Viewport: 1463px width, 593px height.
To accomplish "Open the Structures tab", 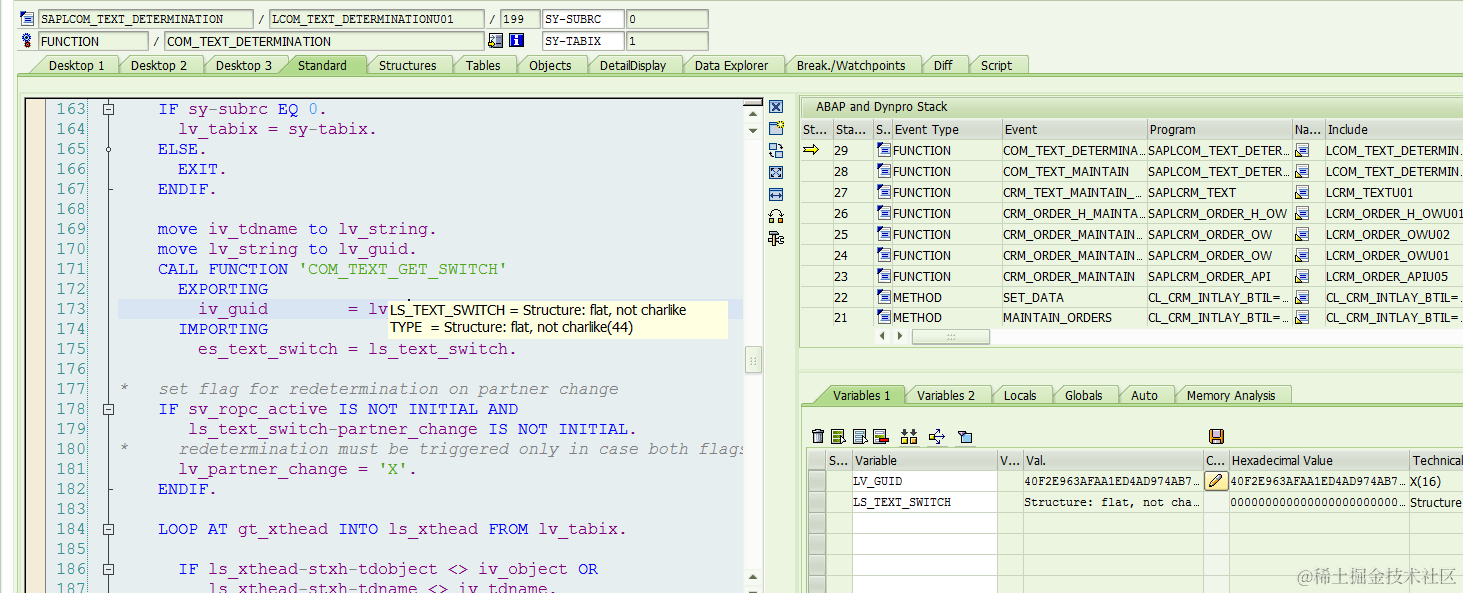I will (x=407, y=65).
